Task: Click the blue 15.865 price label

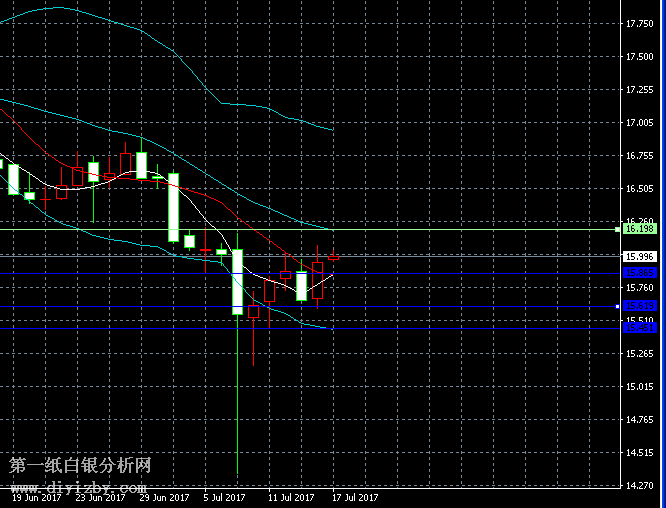Action: click(x=639, y=272)
